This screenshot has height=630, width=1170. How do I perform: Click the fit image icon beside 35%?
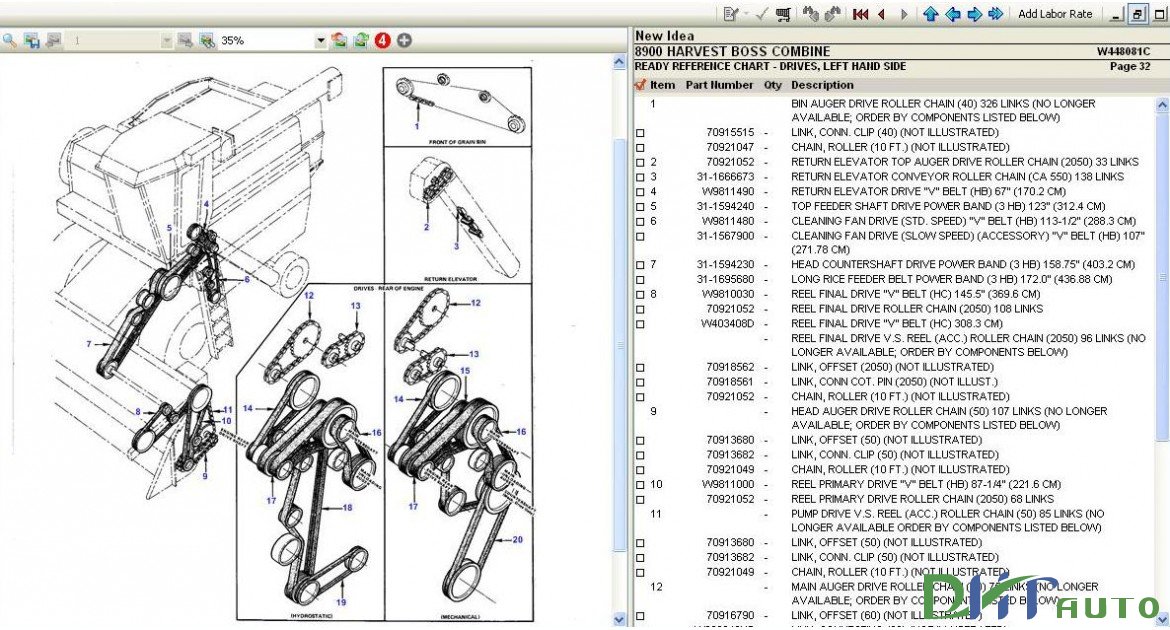(x=207, y=40)
